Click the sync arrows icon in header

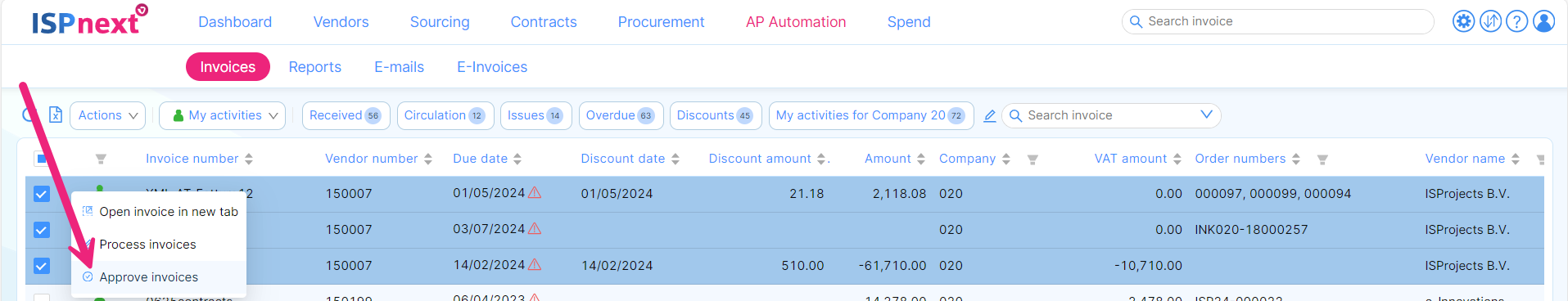pos(1490,21)
